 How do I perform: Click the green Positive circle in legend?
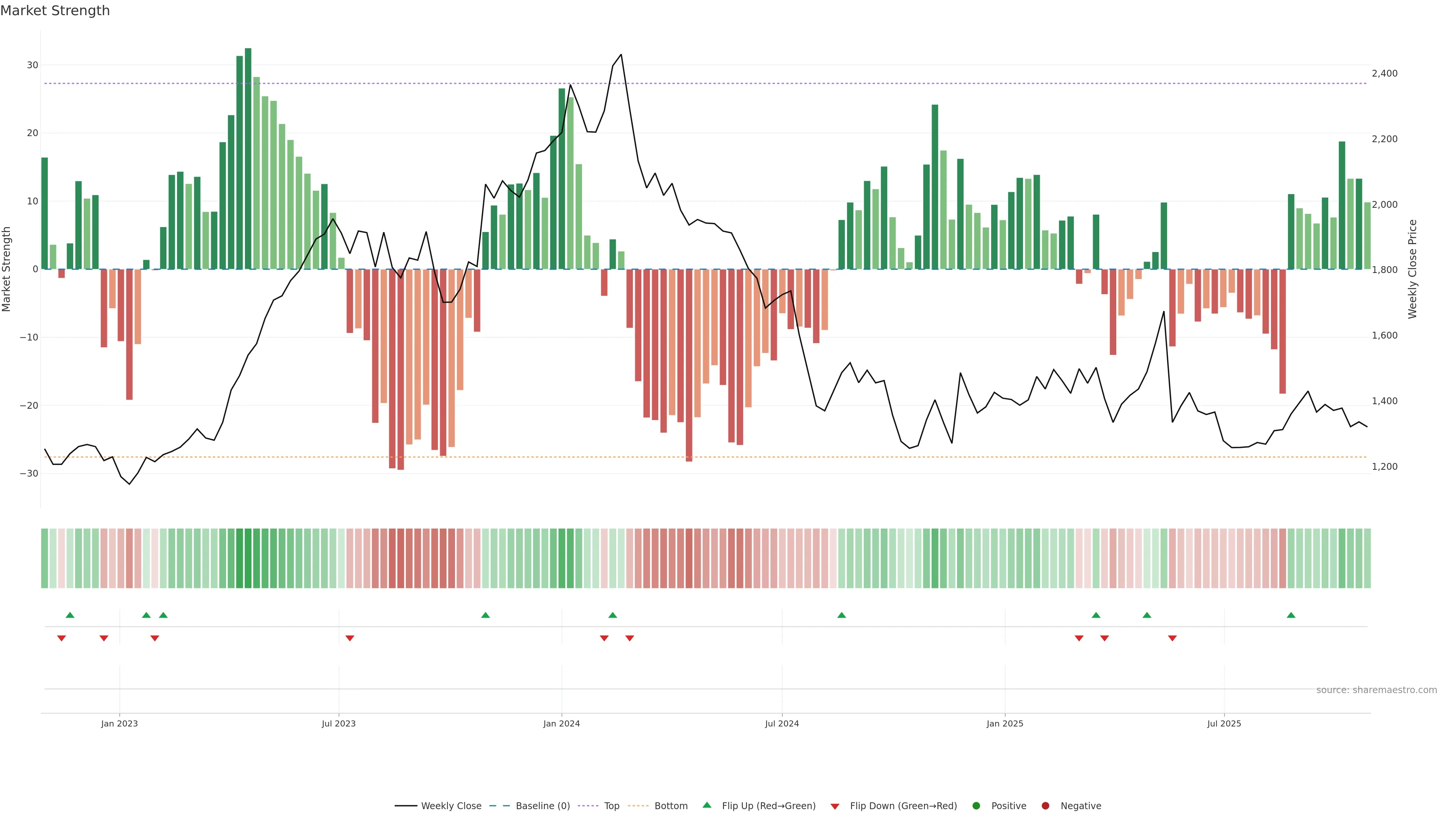(976, 806)
